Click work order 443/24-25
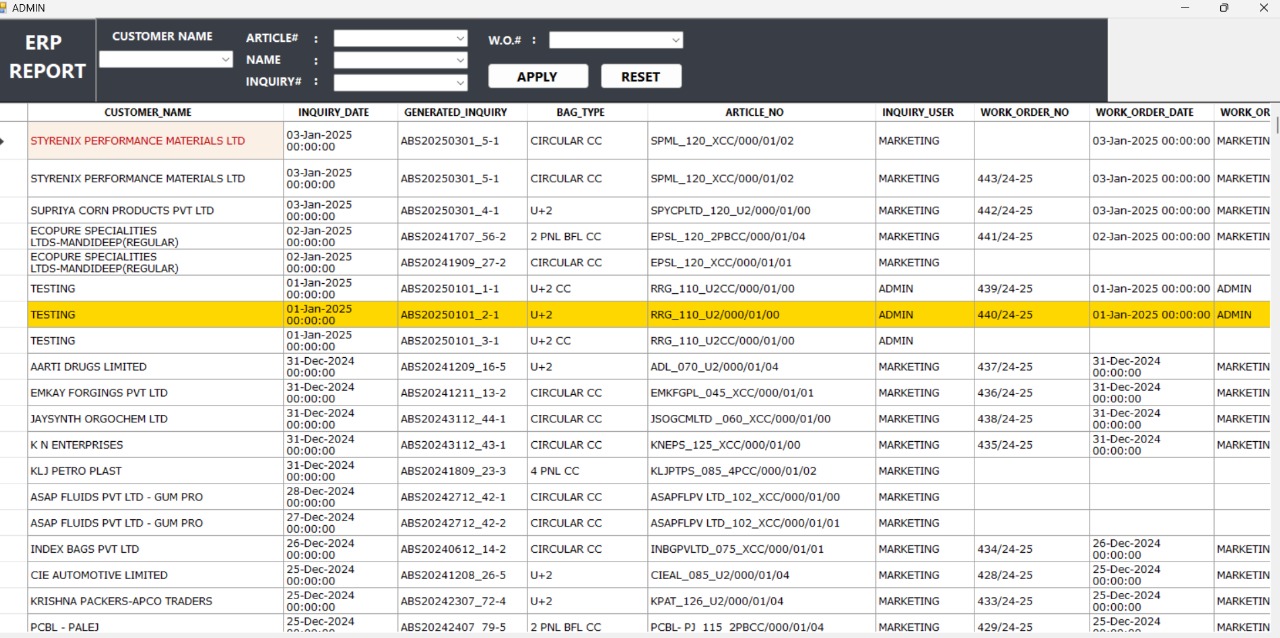Image resolution: width=1280 pixels, height=638 pixels. click(x=1032, y=179)
